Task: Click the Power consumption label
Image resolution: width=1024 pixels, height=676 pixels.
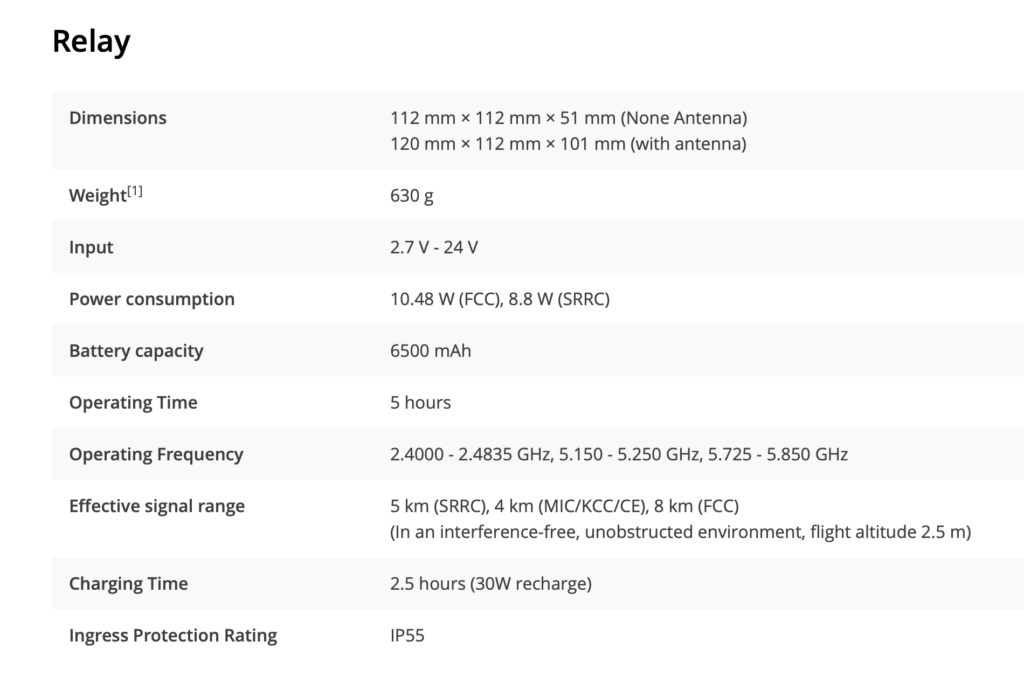Action: [x=152, y=299]
